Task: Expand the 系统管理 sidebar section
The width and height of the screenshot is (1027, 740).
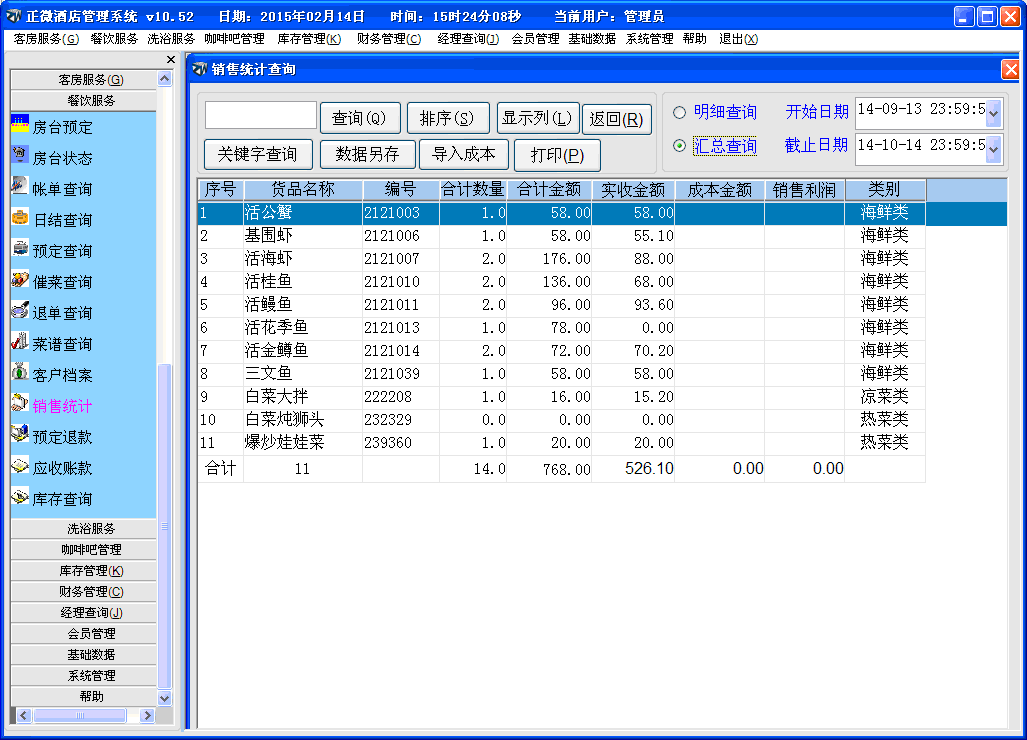Action: (84, 675)
